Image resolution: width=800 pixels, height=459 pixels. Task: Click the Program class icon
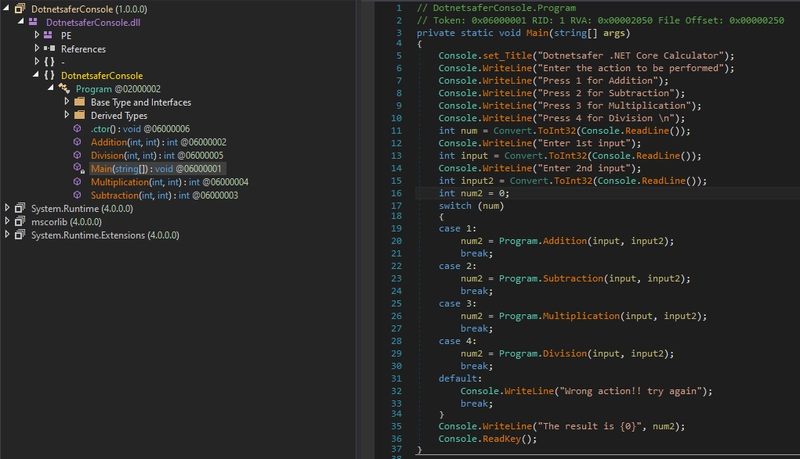coord(64,88)
